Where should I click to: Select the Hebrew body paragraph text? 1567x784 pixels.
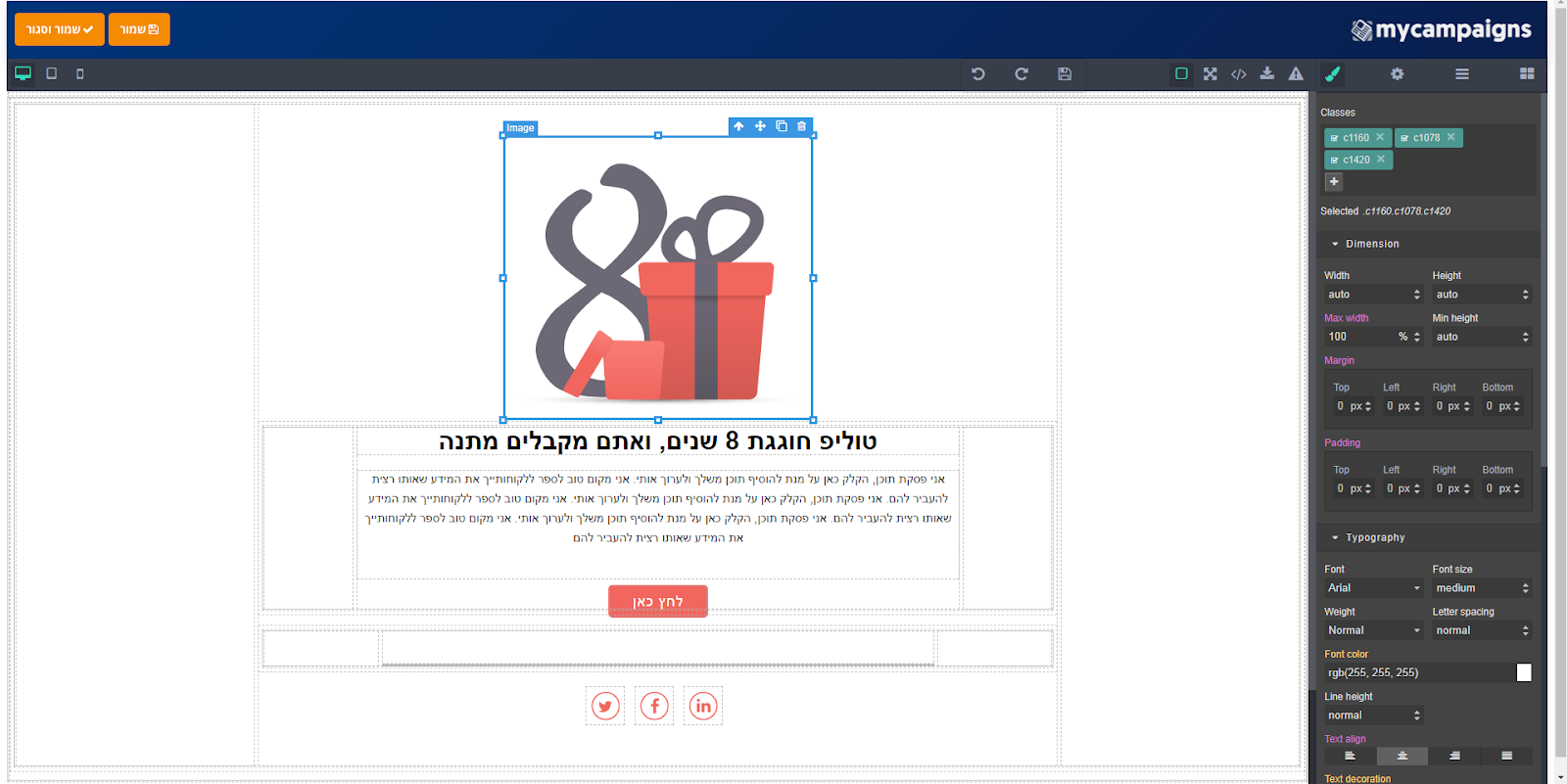658,509
